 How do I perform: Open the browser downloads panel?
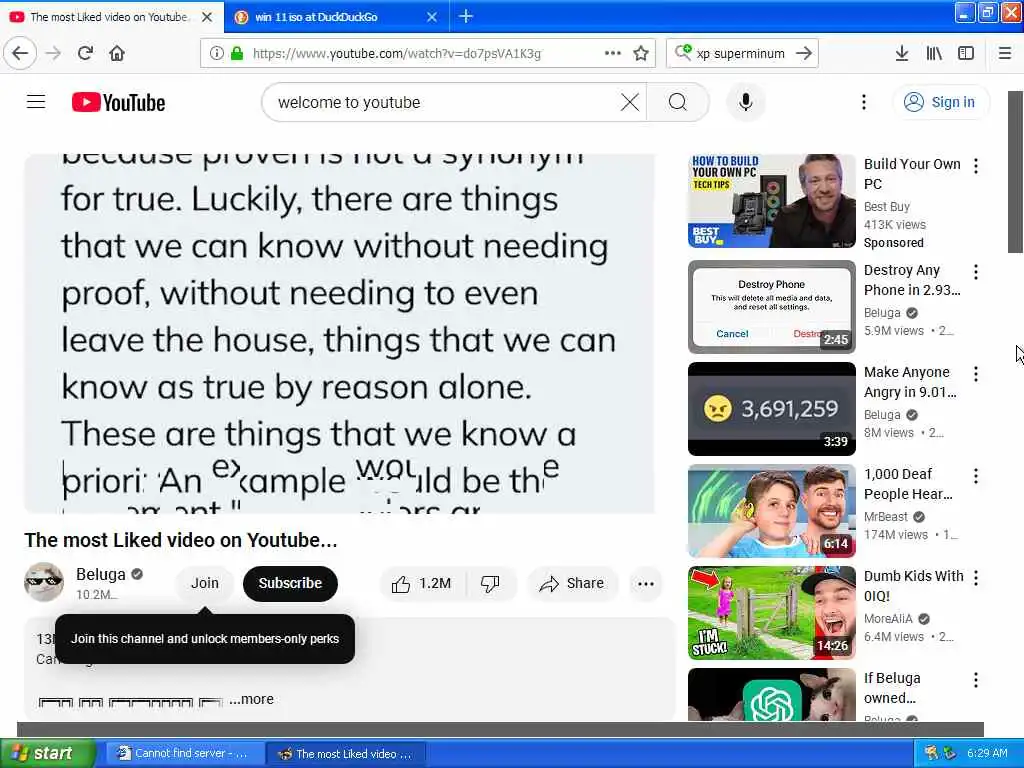pyautogui.click(x=901, y=53)
